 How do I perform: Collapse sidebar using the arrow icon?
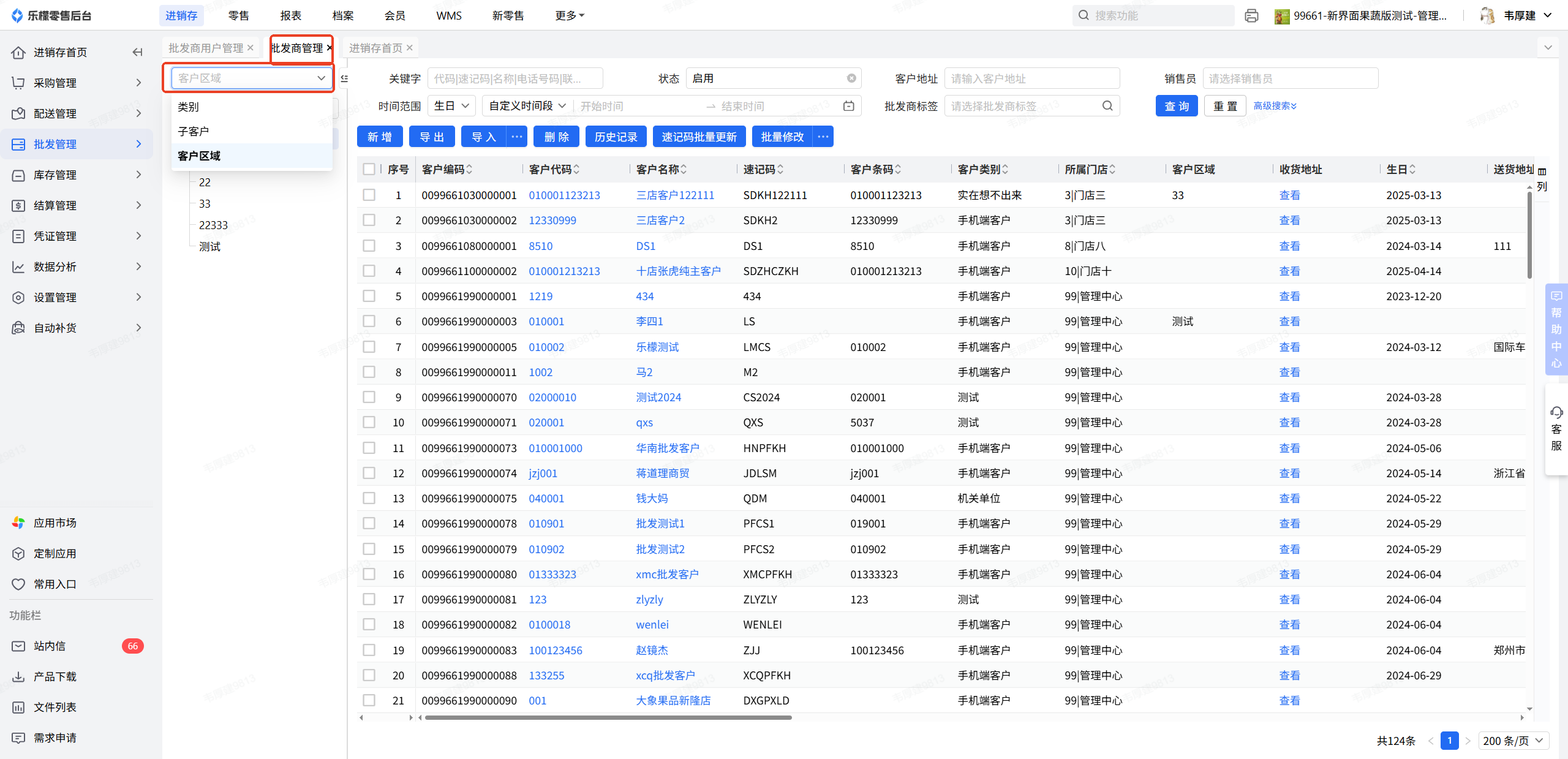137,52
